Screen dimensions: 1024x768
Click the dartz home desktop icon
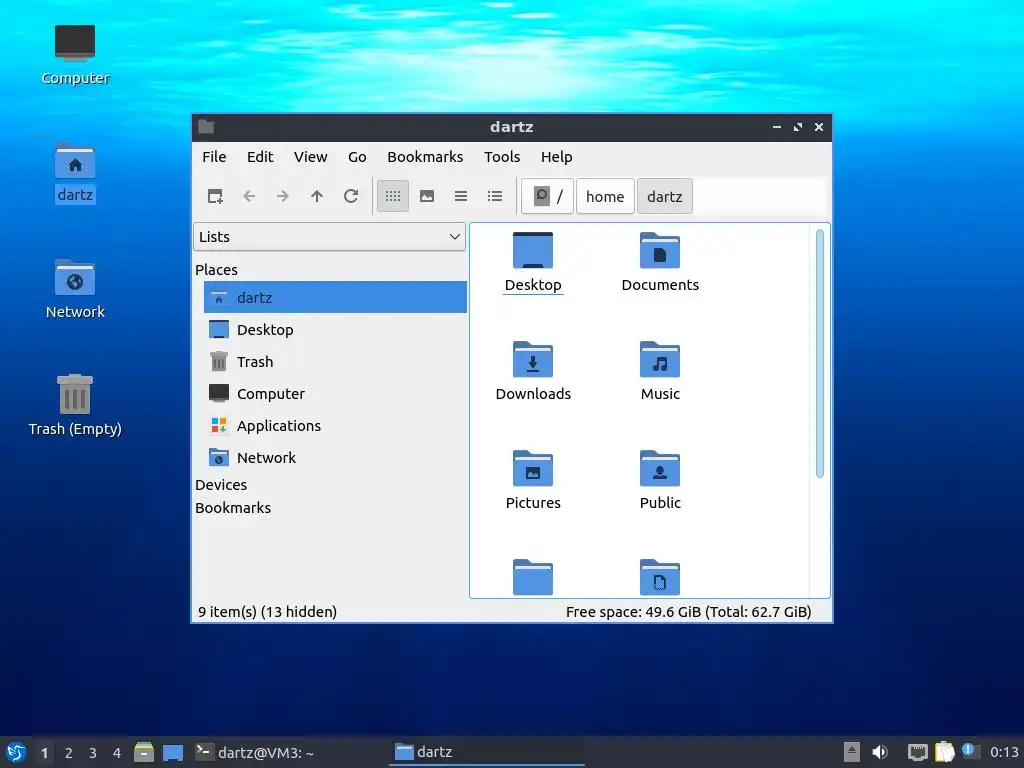coord(75,172)
